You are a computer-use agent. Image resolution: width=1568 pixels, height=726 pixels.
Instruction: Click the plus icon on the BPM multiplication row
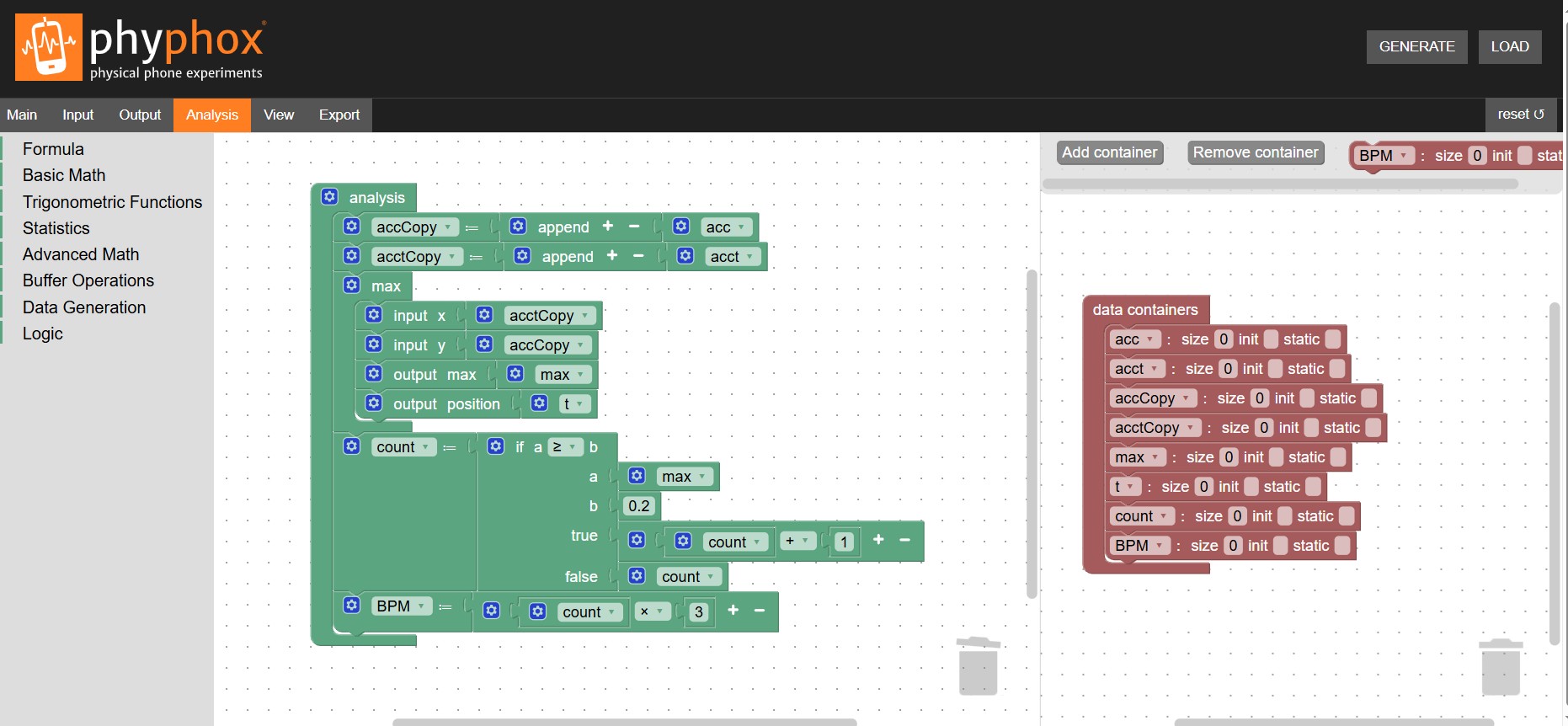click(x=733, y=611)
